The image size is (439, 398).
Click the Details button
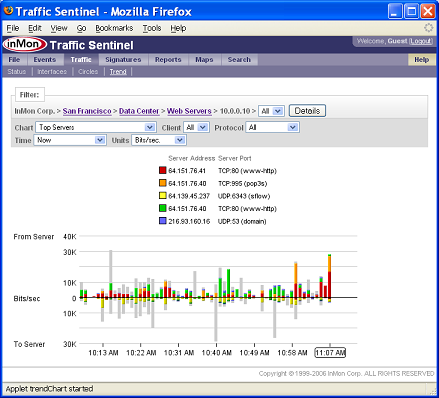pyautogui.click(x=307, y=111)
